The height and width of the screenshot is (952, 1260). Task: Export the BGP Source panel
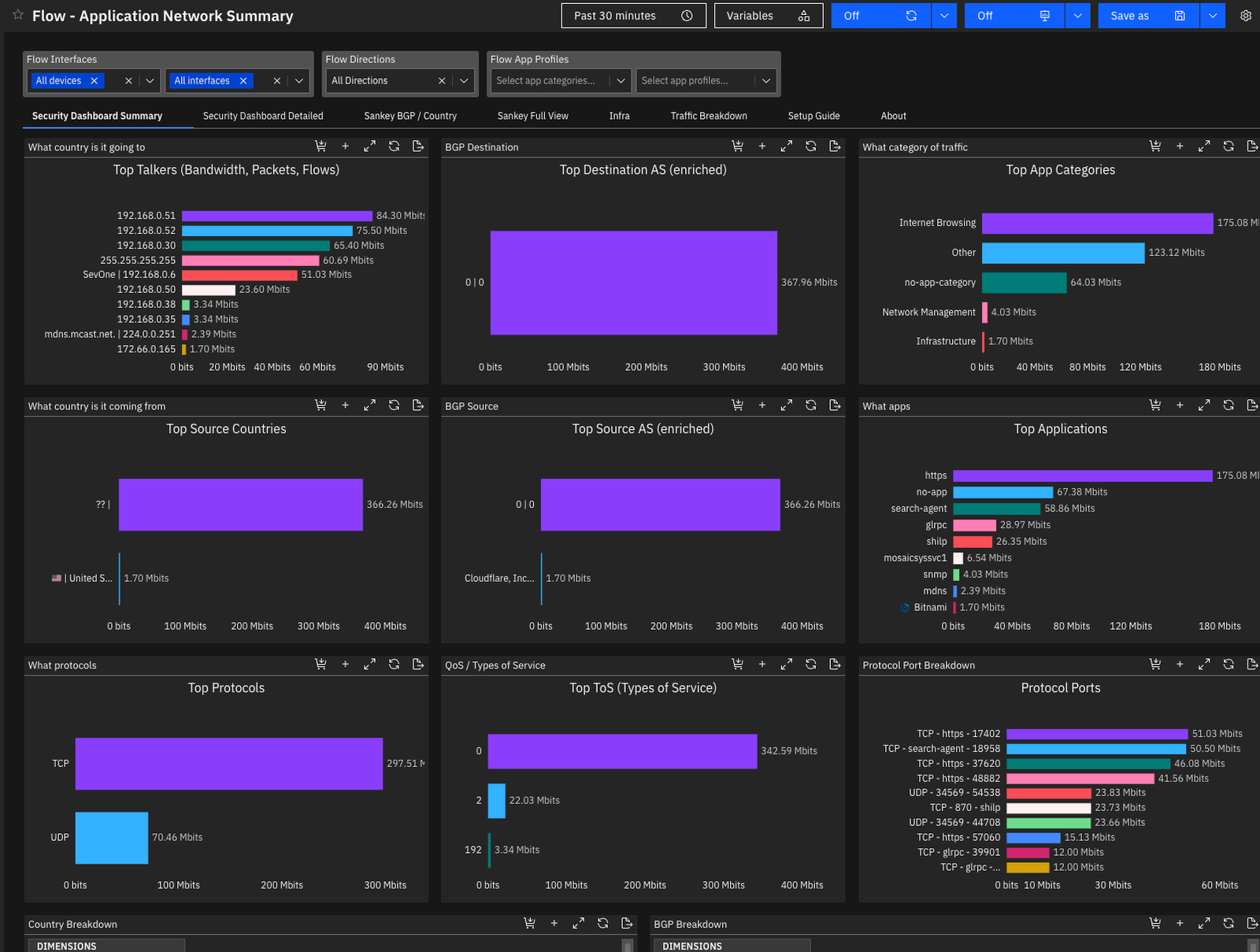835,406
